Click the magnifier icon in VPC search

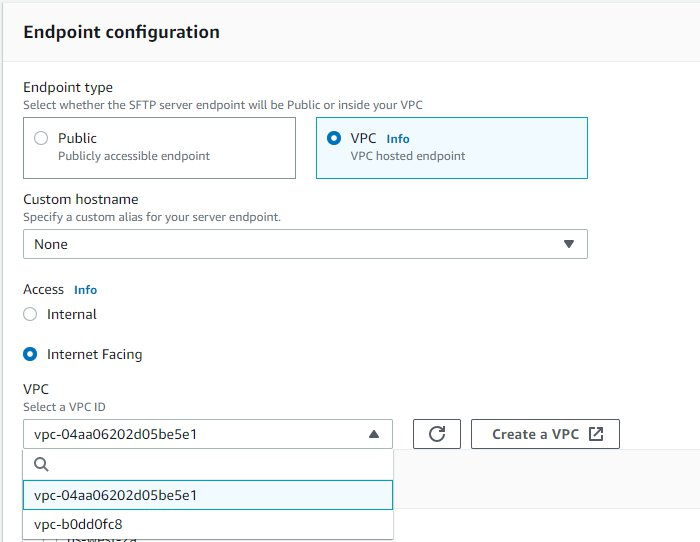click(41, 464)
